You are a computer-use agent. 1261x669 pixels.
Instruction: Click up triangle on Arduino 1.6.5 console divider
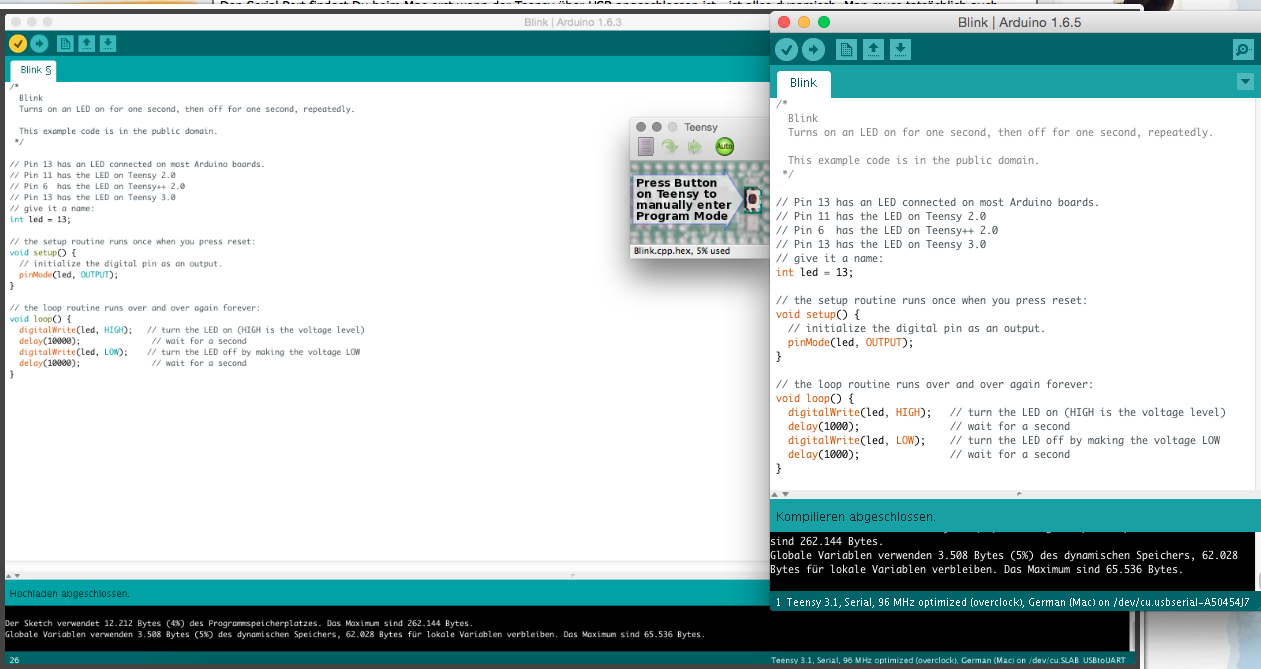click(x=775, y=493)
